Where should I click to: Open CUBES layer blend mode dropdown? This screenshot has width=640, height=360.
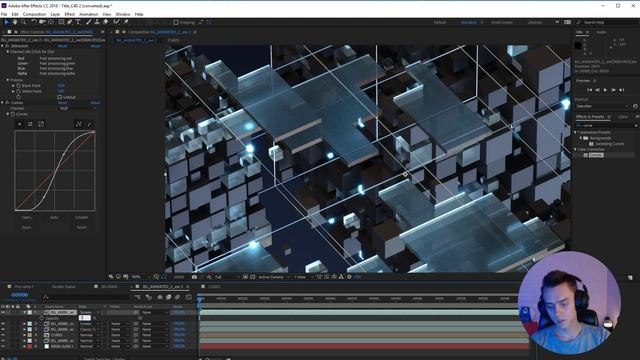(x=89, y=335)
